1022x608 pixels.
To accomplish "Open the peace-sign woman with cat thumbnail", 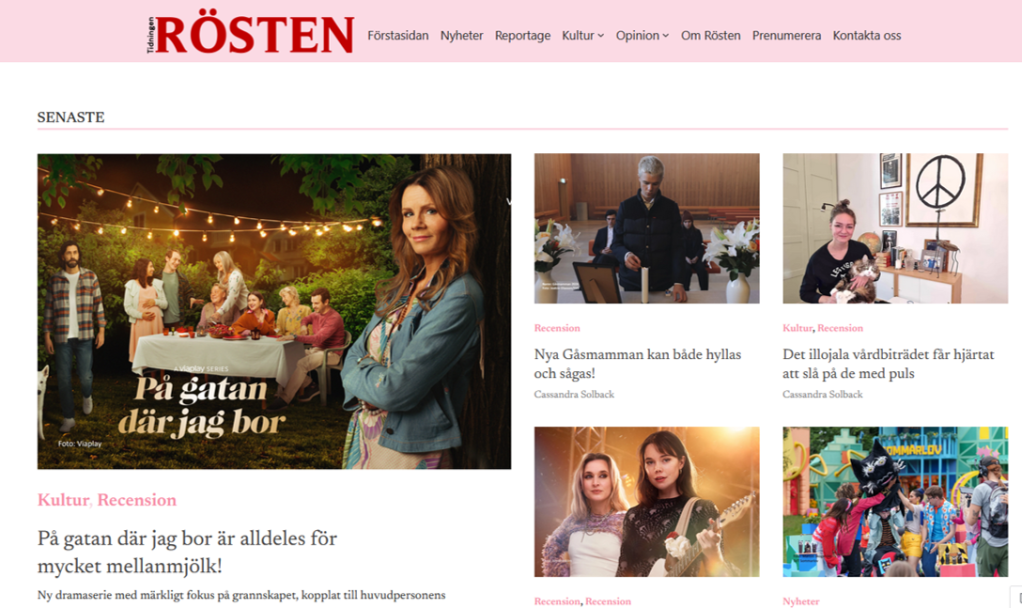I will [895, 228].
